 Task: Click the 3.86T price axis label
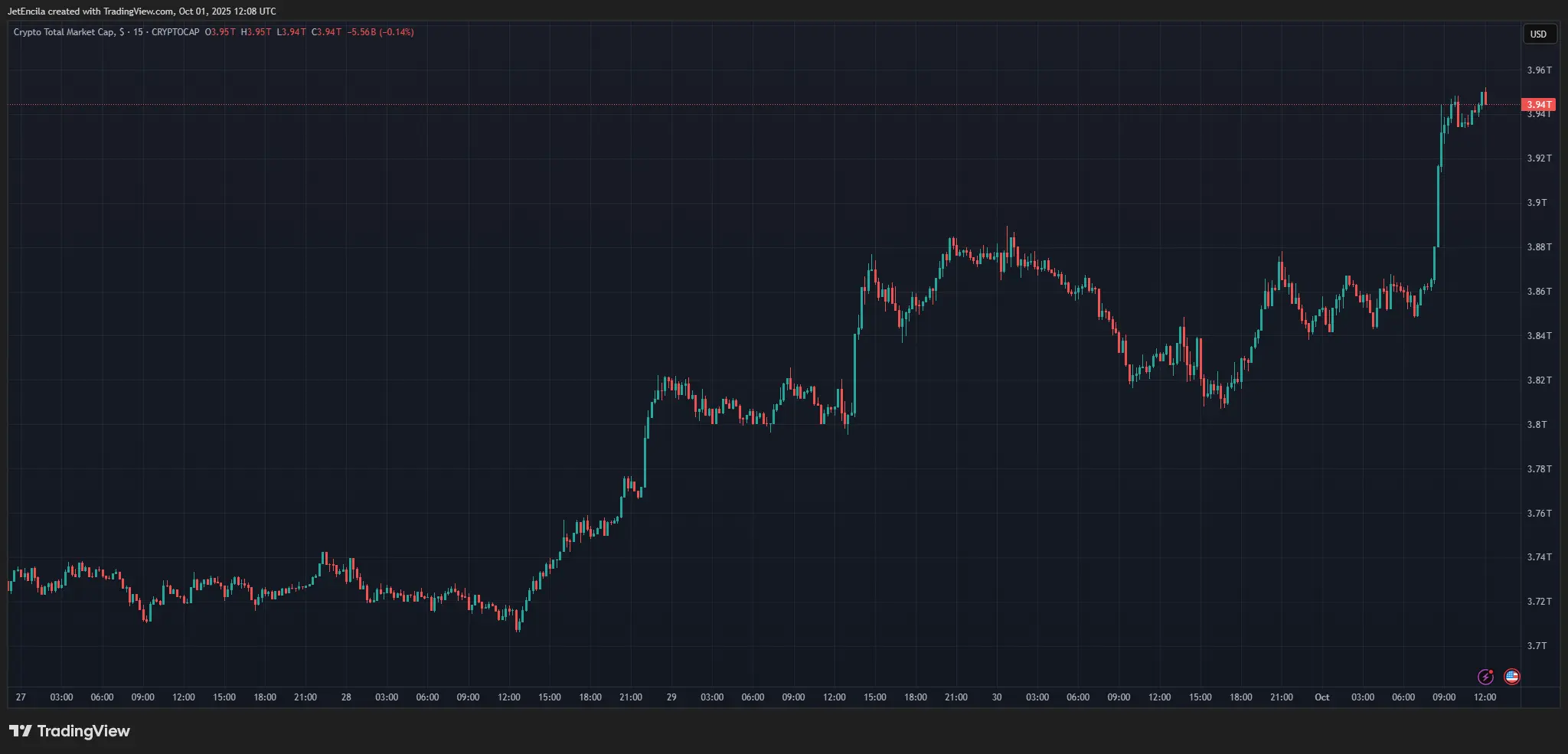(x=1539, y=292)
